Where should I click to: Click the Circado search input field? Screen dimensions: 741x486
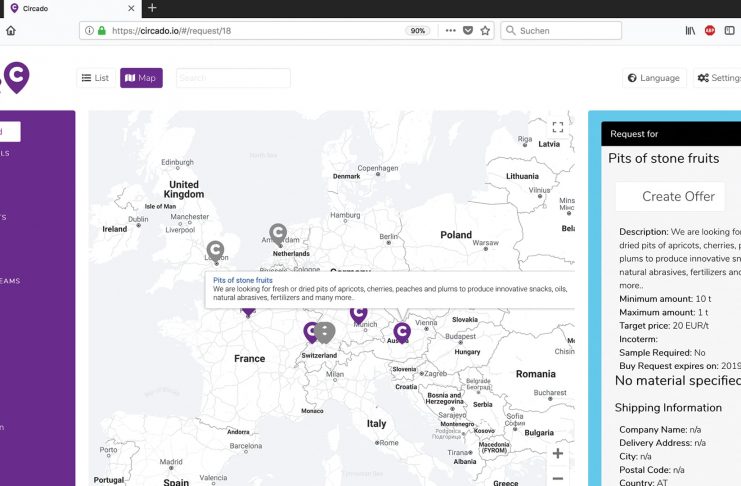[233, 78]
